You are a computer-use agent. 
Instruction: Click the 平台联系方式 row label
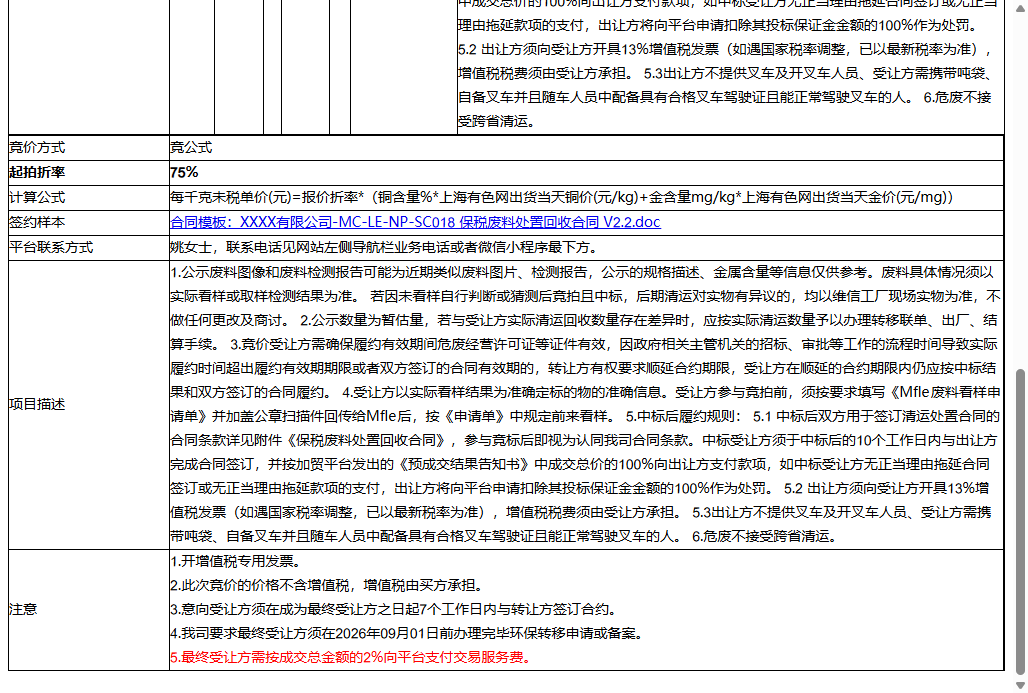(x=50, y=247)
